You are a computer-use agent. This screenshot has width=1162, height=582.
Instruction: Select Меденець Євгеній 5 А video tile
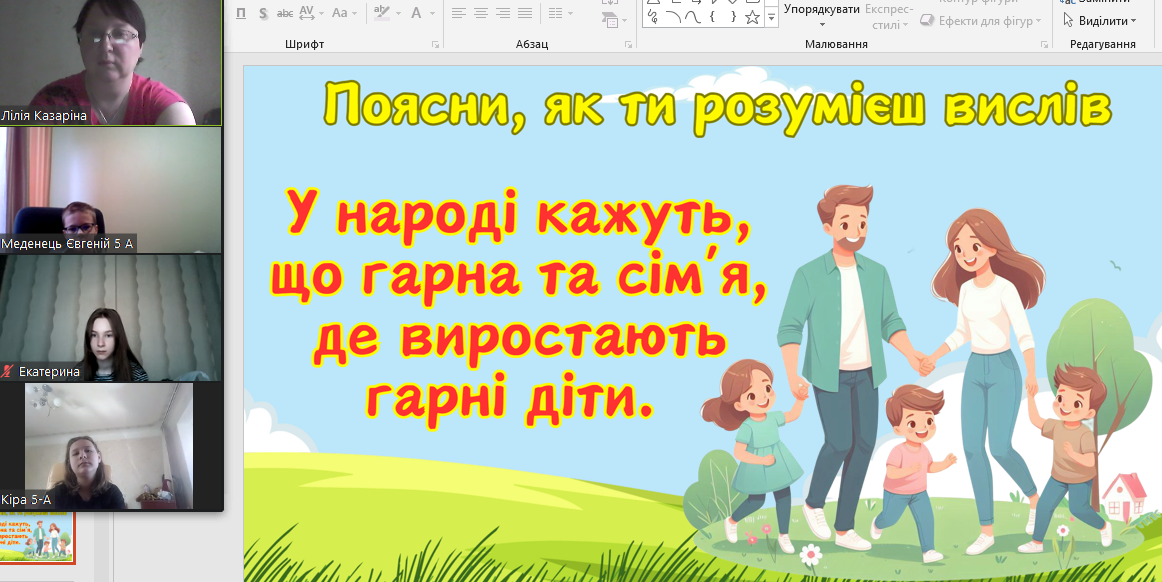110,190
